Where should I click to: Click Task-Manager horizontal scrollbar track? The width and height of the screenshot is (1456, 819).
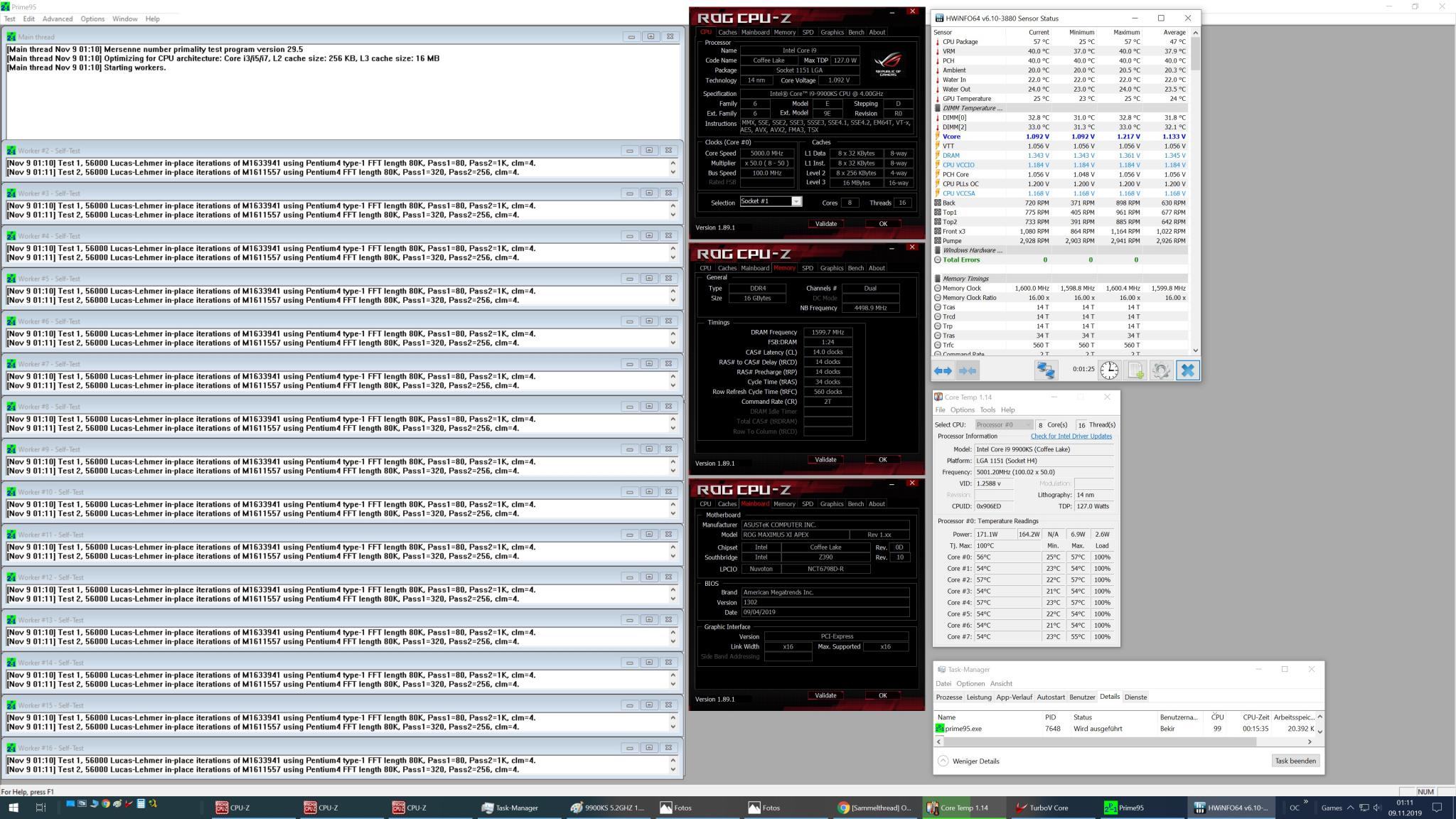tap(1123, 742)
